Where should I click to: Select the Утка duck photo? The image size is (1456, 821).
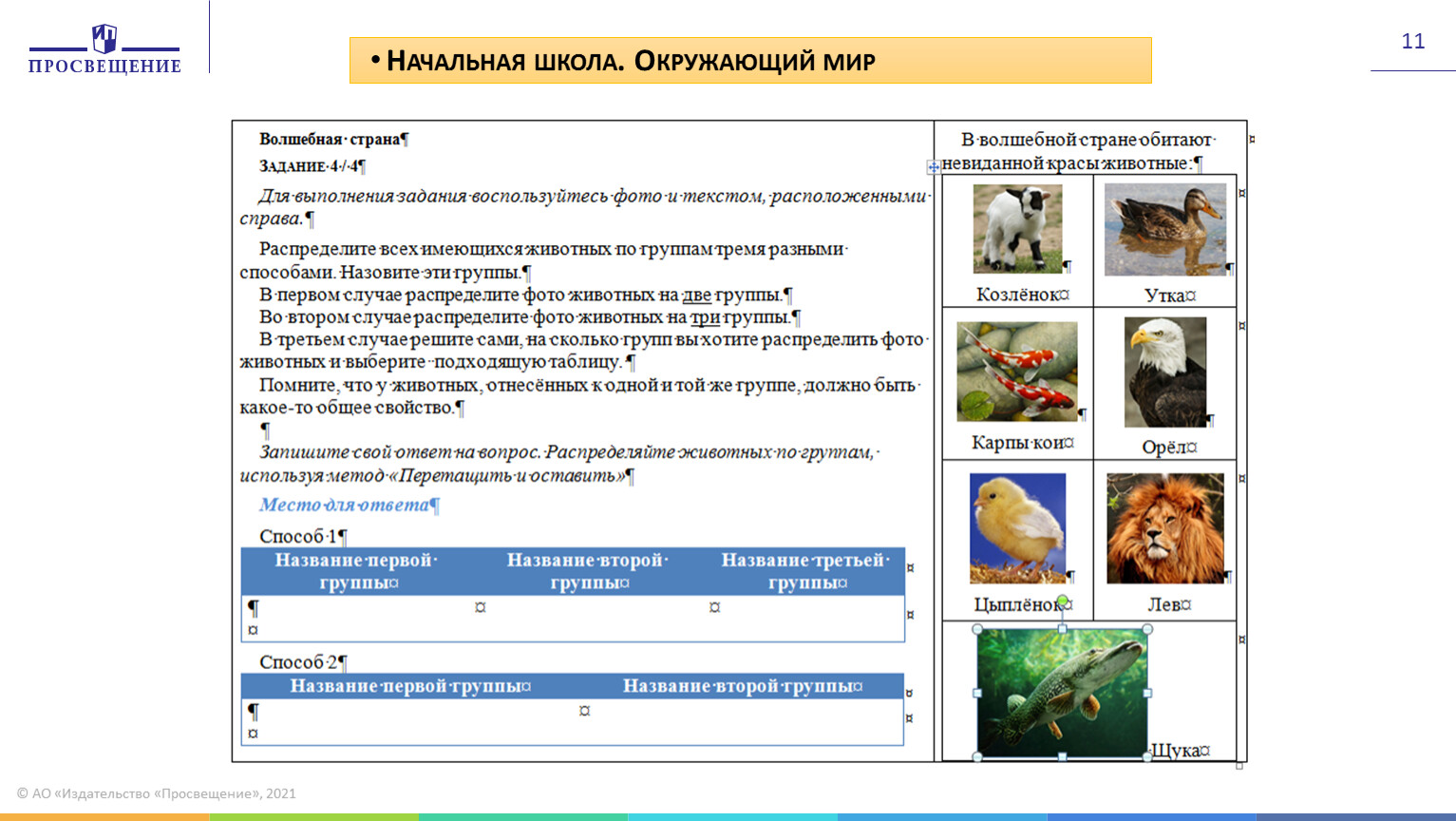coord(1164,229)
